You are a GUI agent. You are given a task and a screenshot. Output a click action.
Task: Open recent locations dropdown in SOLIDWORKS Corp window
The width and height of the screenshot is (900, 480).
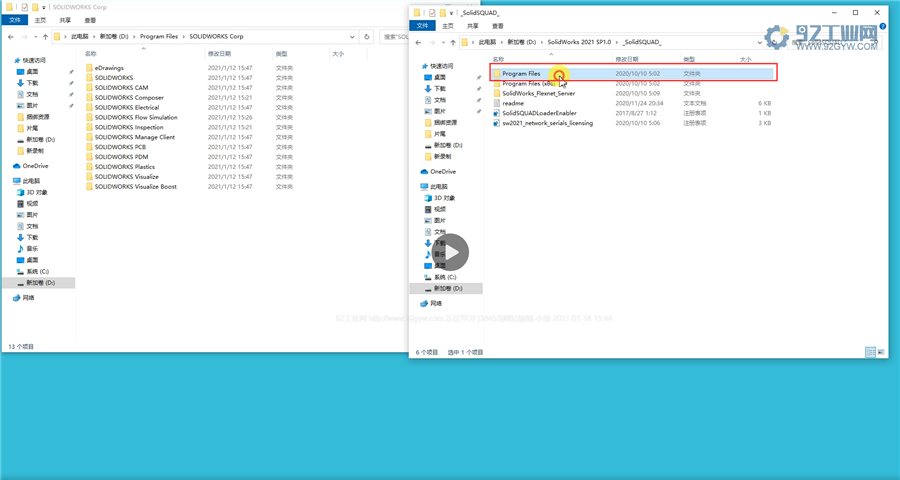36,37
